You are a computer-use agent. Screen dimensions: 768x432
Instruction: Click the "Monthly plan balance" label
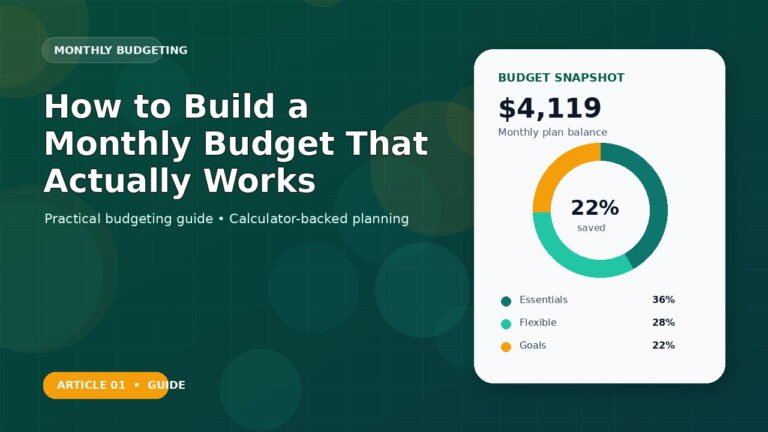[x=552, y=132]
